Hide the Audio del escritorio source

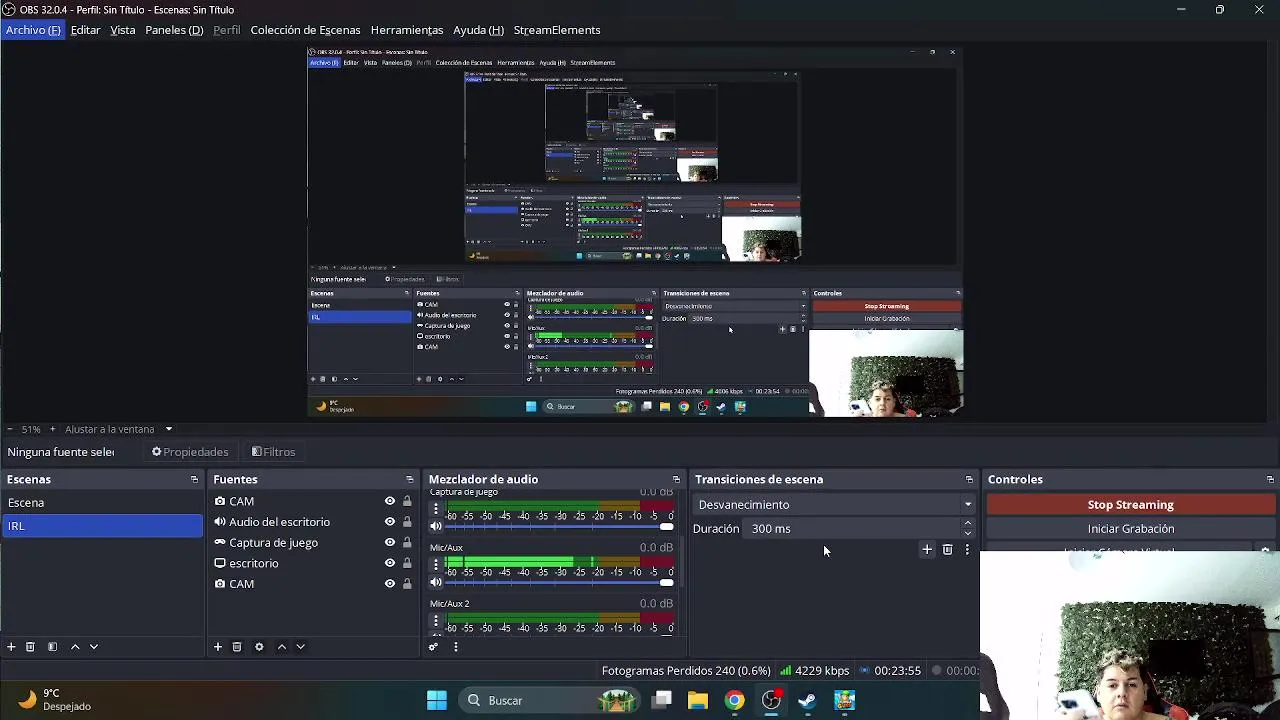coord(390,522)
